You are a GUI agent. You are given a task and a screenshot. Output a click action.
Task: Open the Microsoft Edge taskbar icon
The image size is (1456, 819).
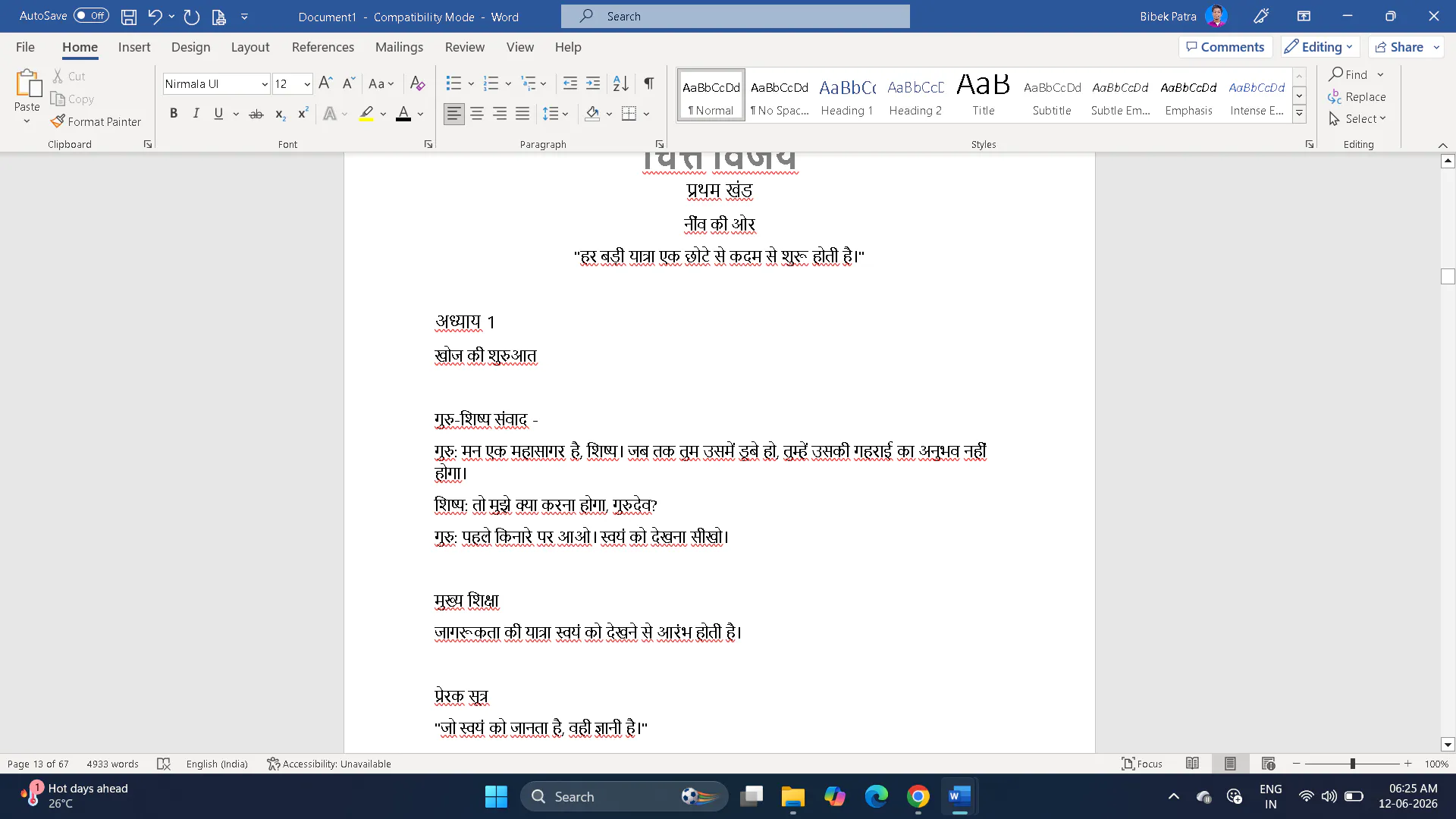pyautogui.click(x=876, y=796)
